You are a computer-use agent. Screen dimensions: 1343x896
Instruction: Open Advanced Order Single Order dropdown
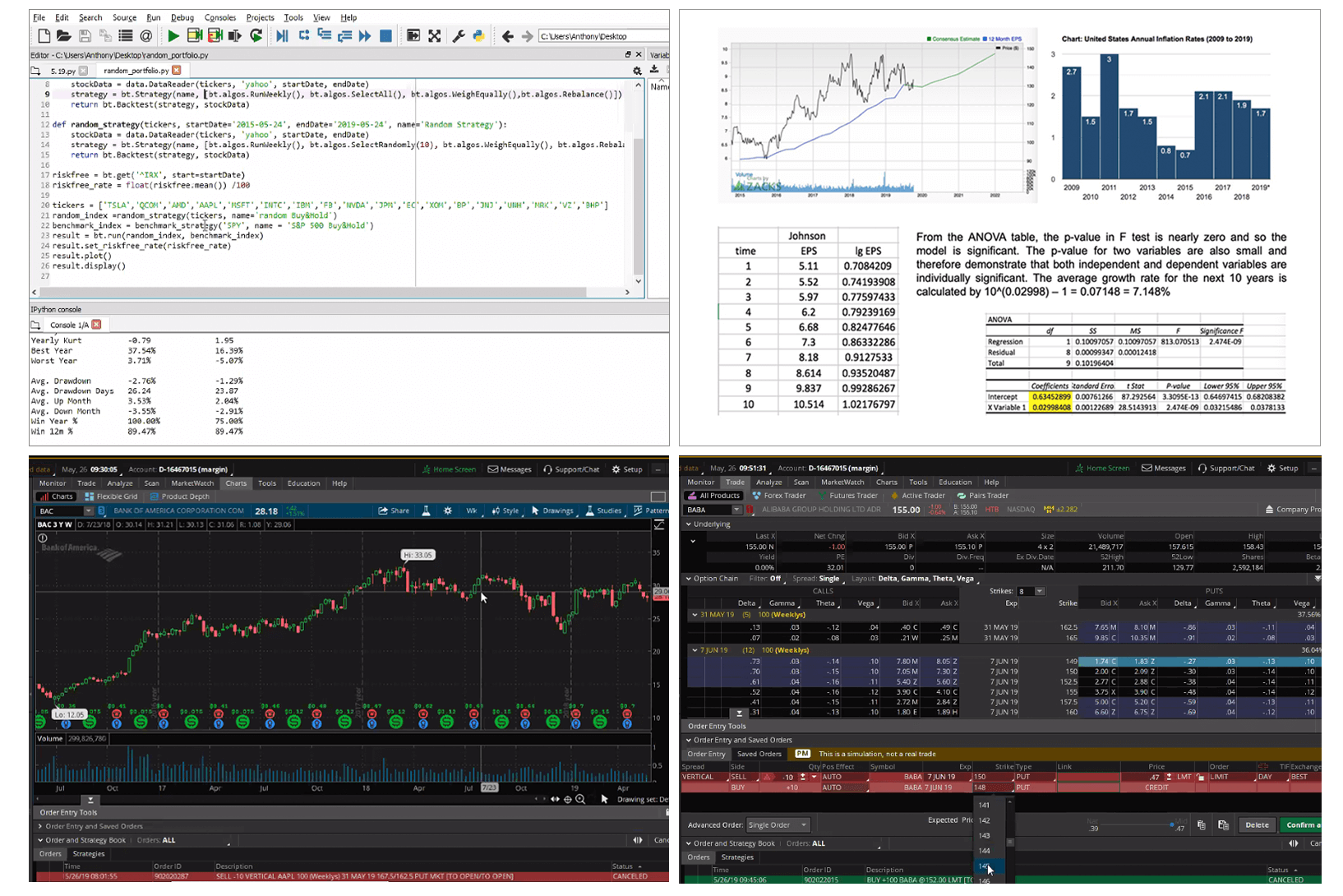[x=778, y=824]
